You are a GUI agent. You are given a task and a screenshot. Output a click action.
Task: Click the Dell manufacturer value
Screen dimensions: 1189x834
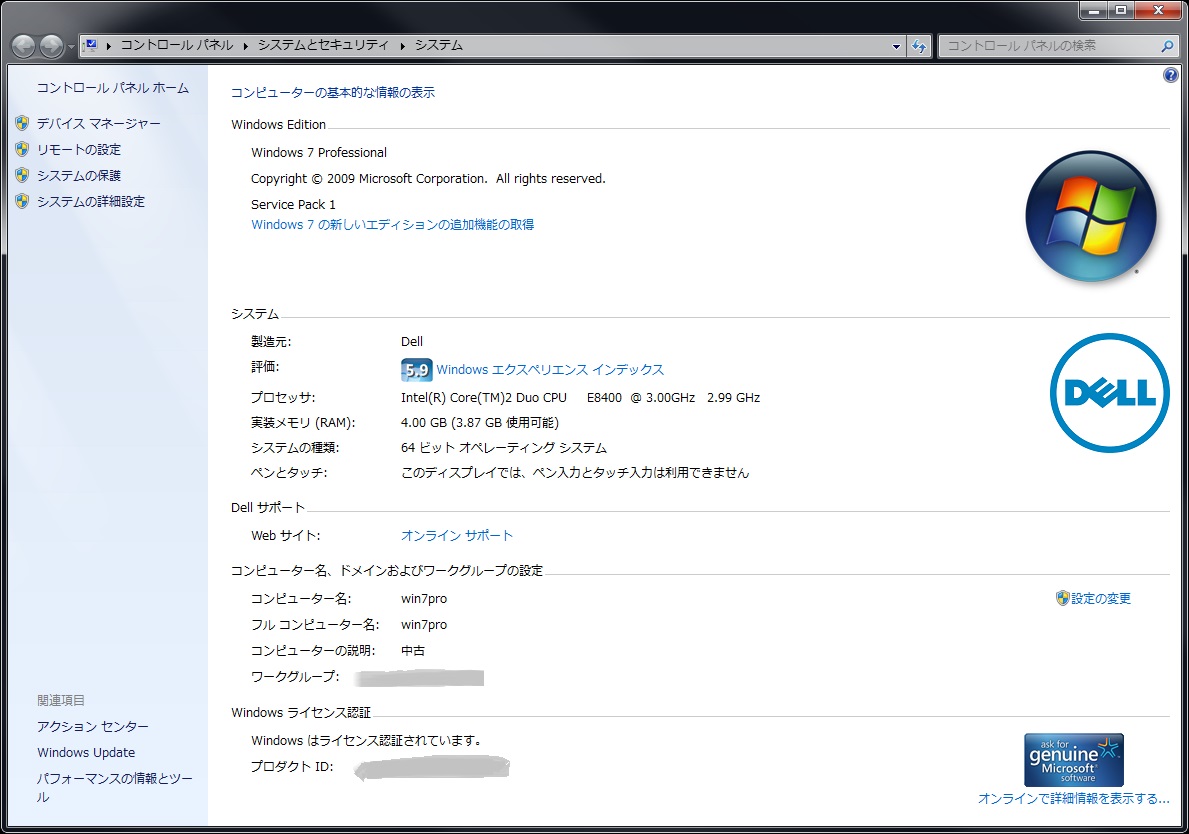pos(412,341)
